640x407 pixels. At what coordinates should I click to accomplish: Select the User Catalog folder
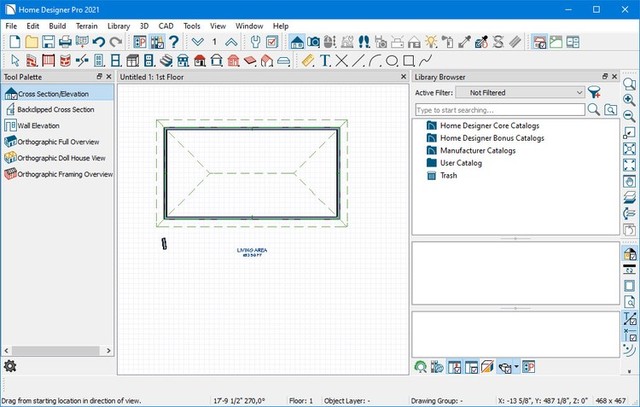(x=461, y=162)
